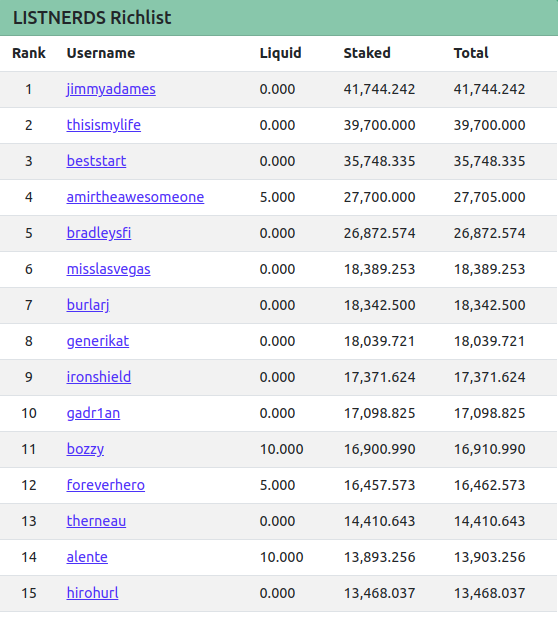Select misslasvegas username link
The image size is (558, 617).
(x=108, y=269)
